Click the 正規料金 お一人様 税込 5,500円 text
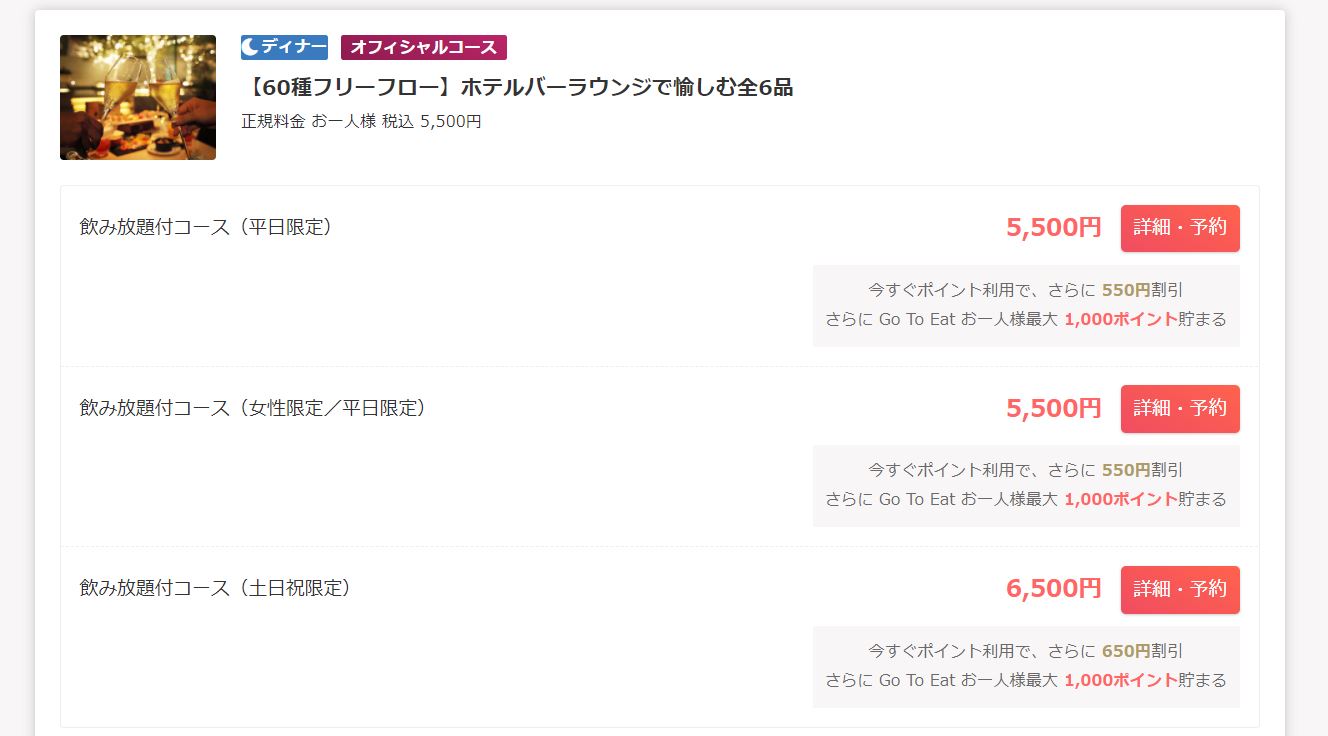The image size is (1328, 736). (x=361, y=121)
